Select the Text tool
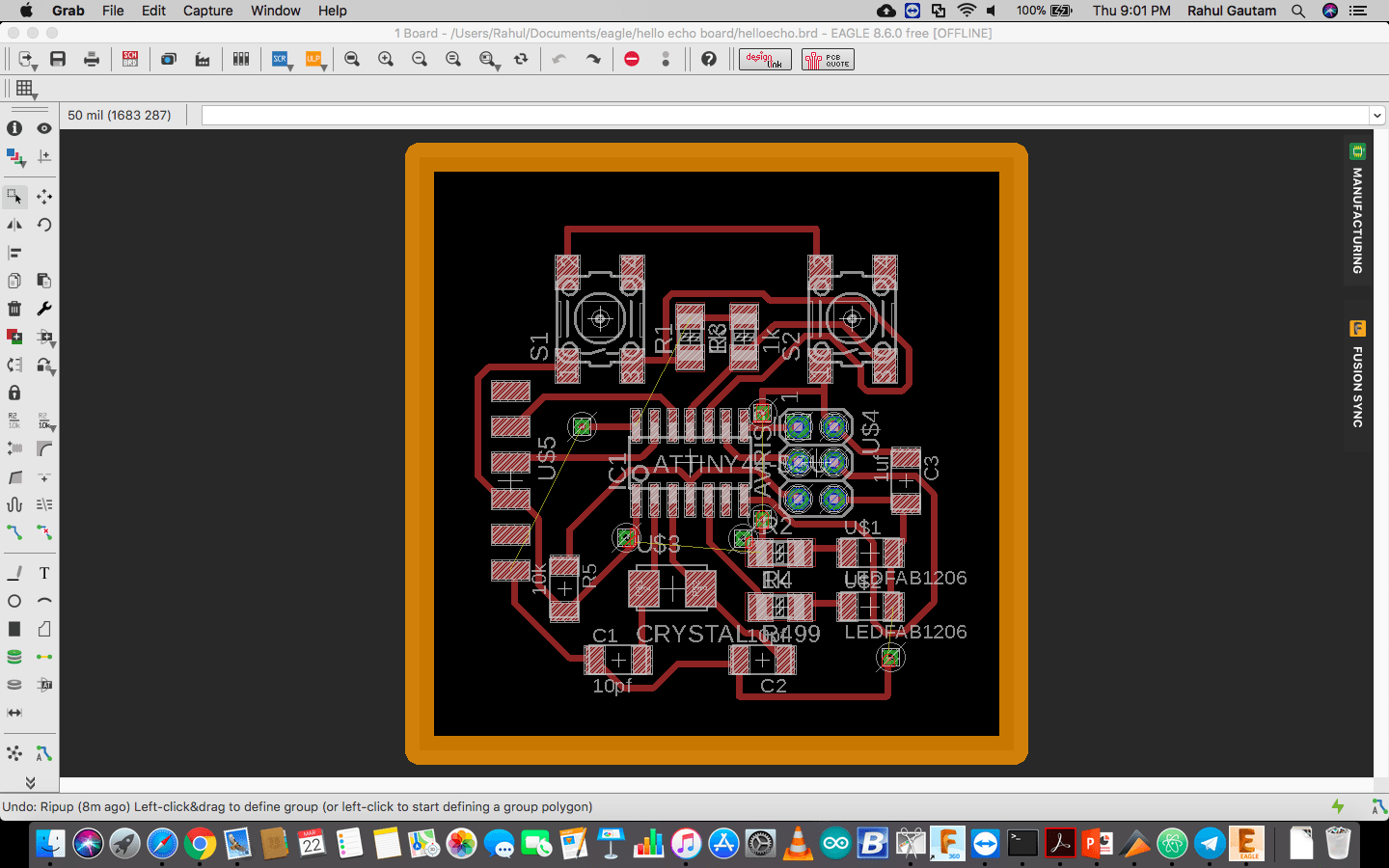1389x868 pixels. click(x=44, y=573)
